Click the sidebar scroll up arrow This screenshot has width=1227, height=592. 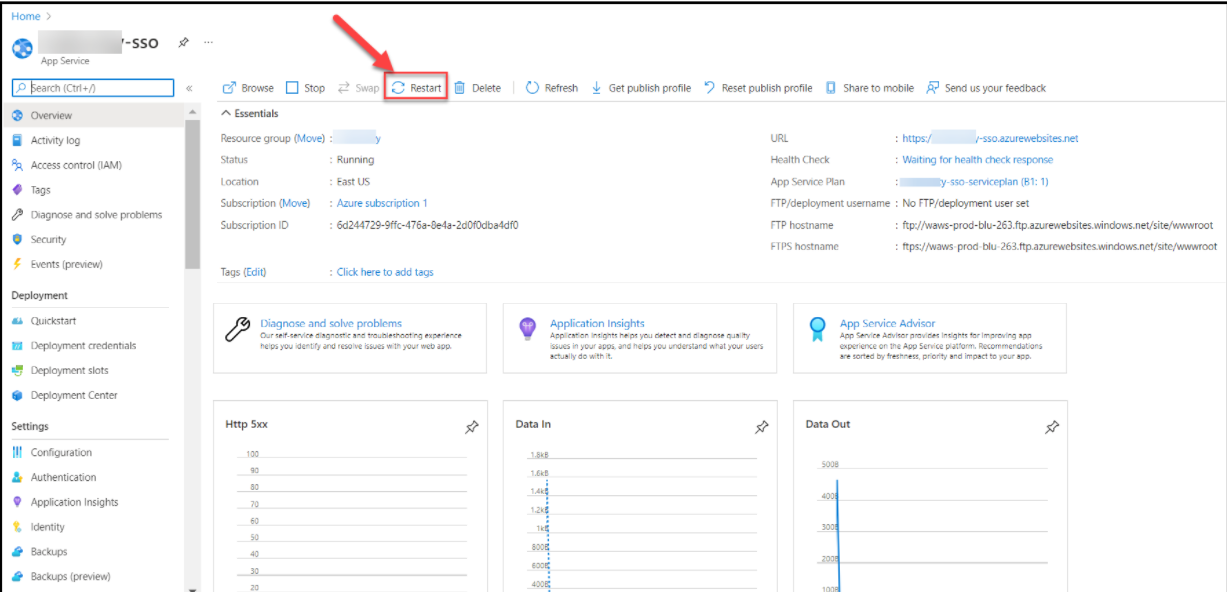click(x=192, y=110)
